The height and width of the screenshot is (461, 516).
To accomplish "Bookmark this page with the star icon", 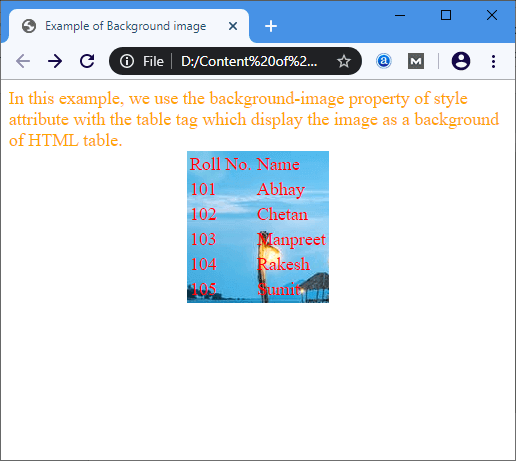I will click(344, 61).
